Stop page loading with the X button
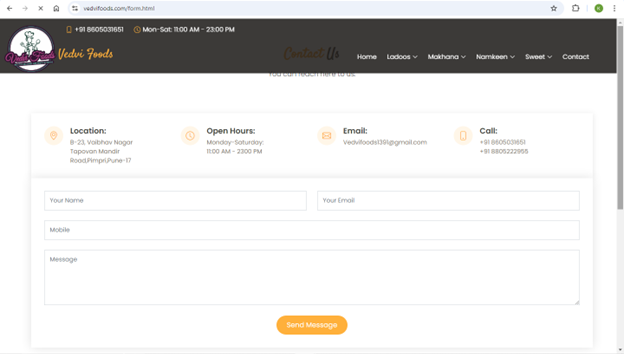This screenshot has height=364, width=629. tap(41, 8)
